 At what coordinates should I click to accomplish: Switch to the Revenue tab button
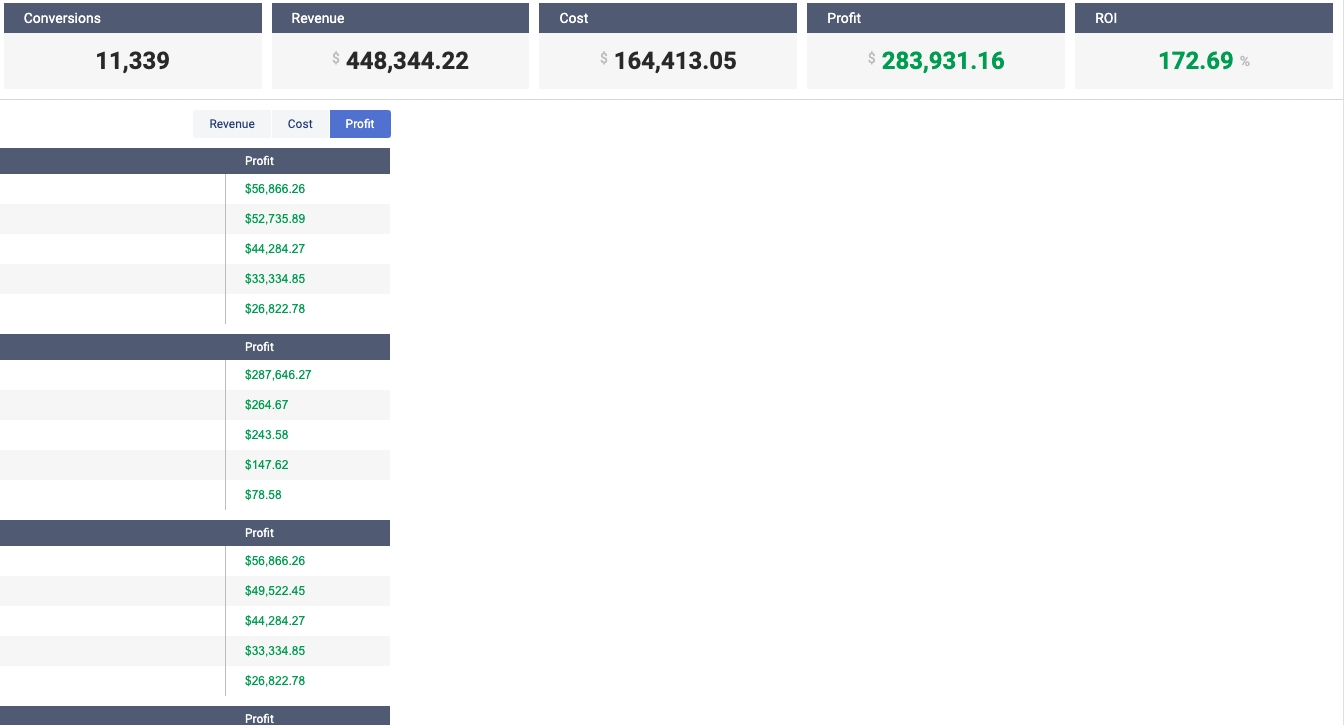232,124
